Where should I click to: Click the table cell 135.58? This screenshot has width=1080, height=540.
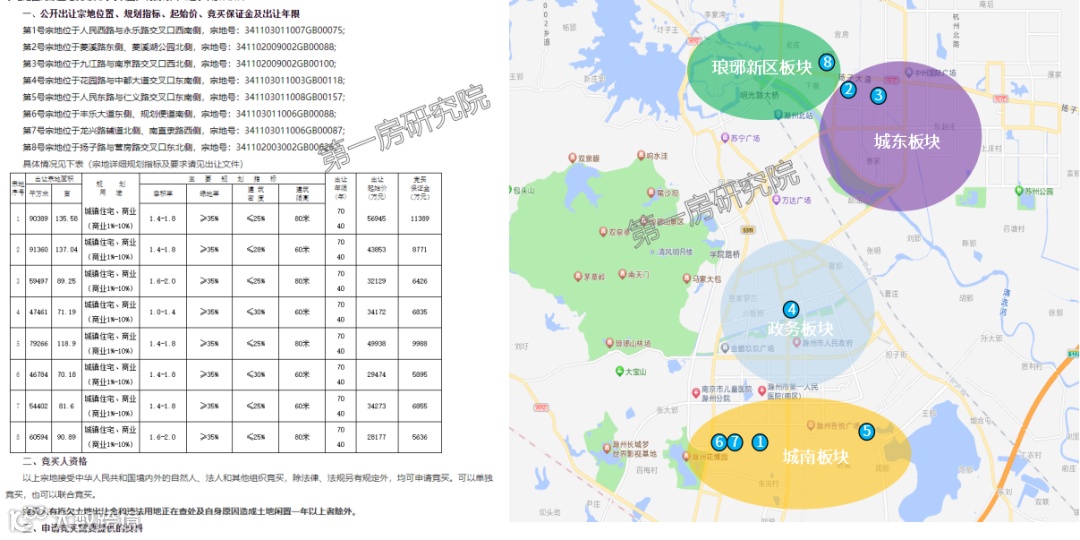[67, 219]
